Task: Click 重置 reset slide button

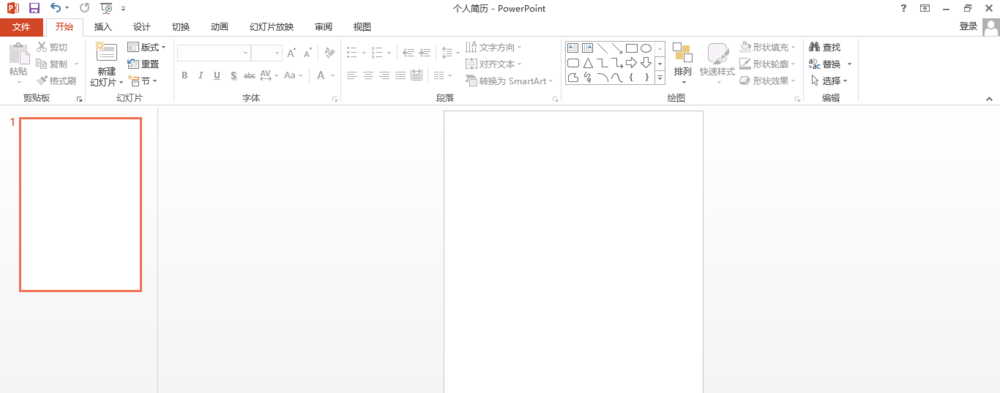Action: 143,64
